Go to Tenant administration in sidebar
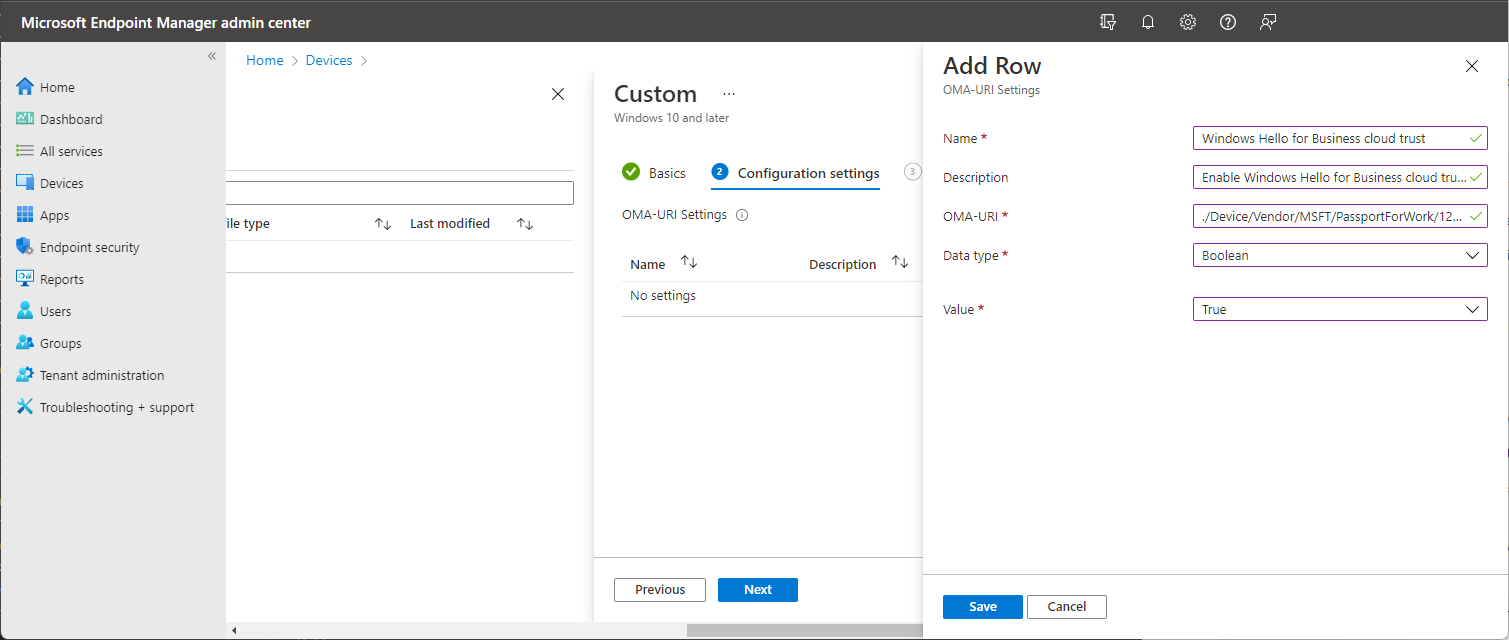The width and height of the screenshot is (1509, 640). 101,375
